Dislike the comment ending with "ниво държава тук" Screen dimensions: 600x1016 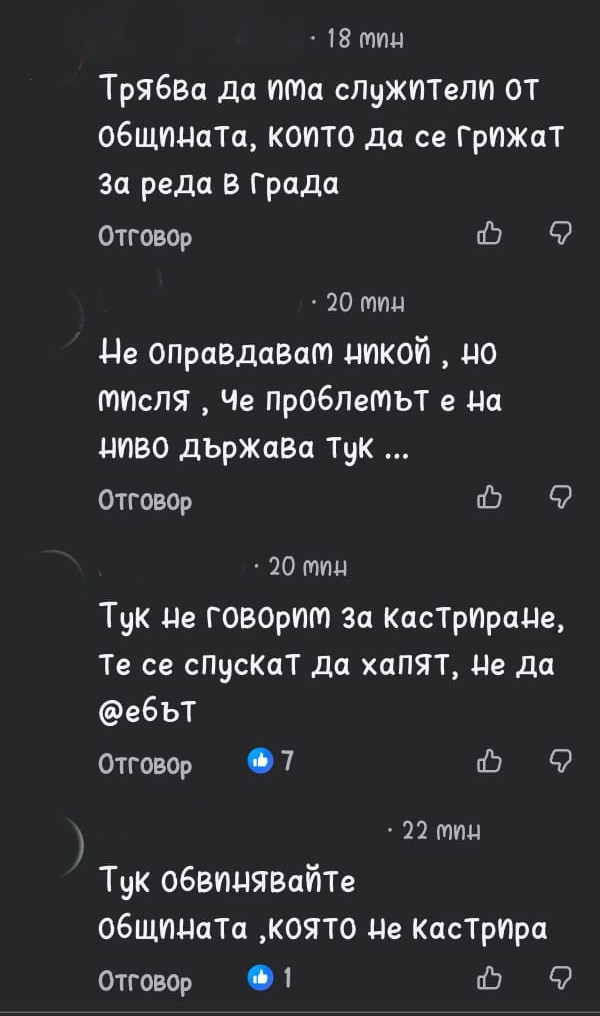pos(562,497)
